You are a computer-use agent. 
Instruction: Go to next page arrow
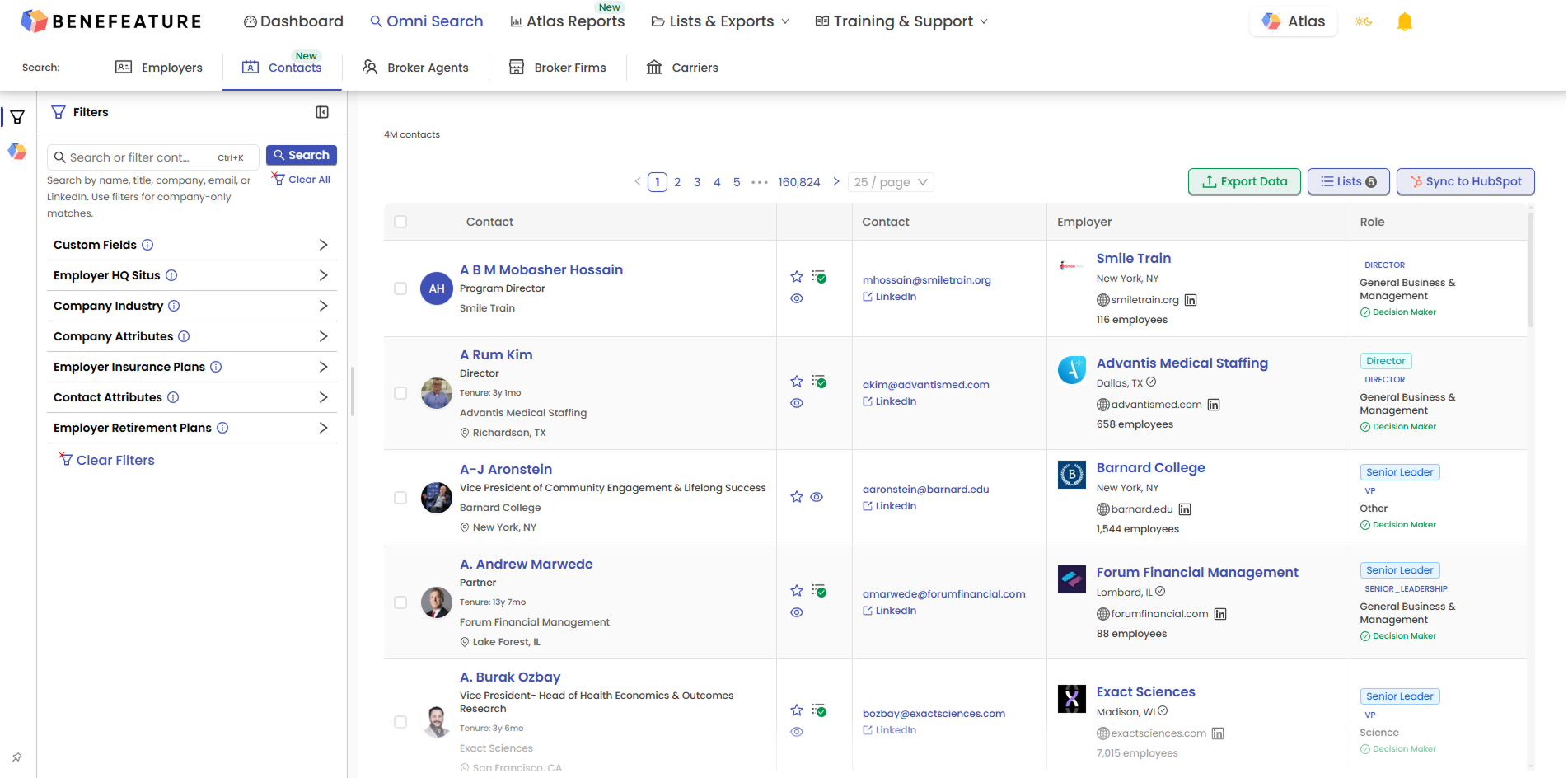836,182
